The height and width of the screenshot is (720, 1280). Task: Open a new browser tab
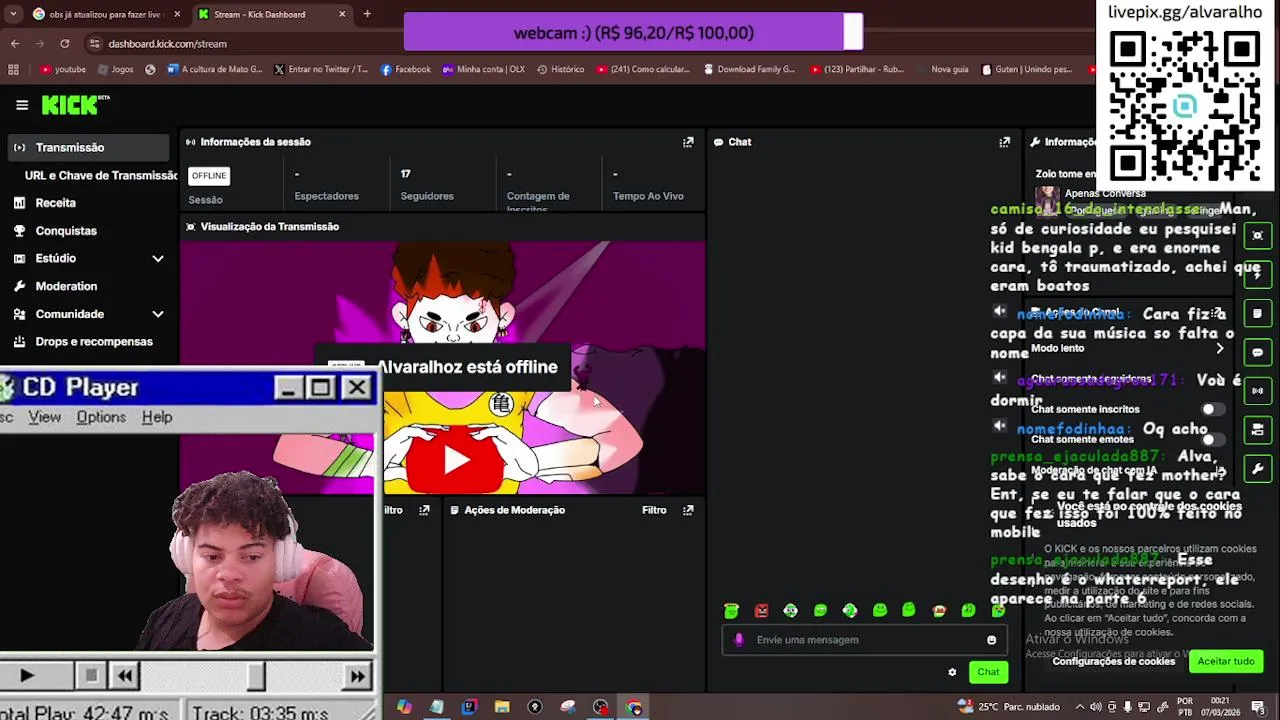(367, 14)
